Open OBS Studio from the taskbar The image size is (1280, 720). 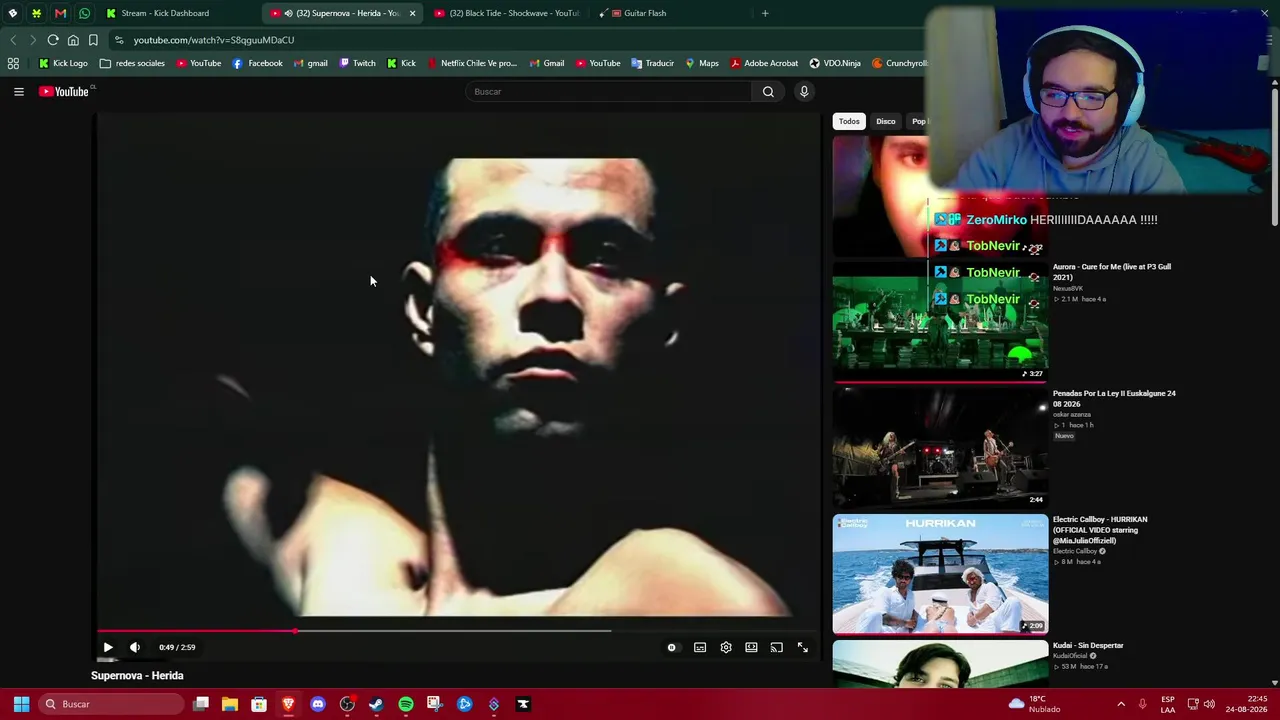click(347, 704)
